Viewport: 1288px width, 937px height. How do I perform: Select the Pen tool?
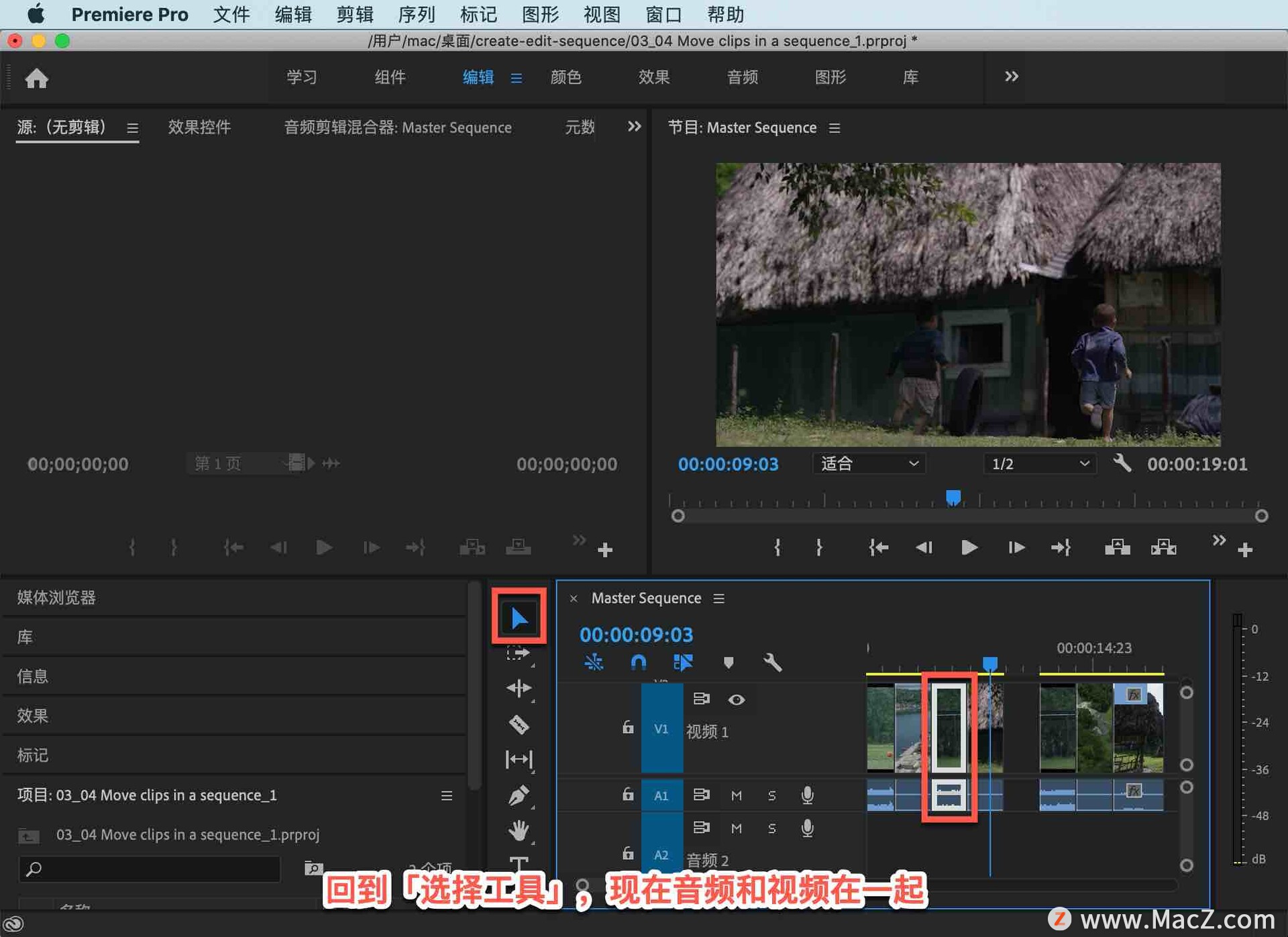(519, 795)
